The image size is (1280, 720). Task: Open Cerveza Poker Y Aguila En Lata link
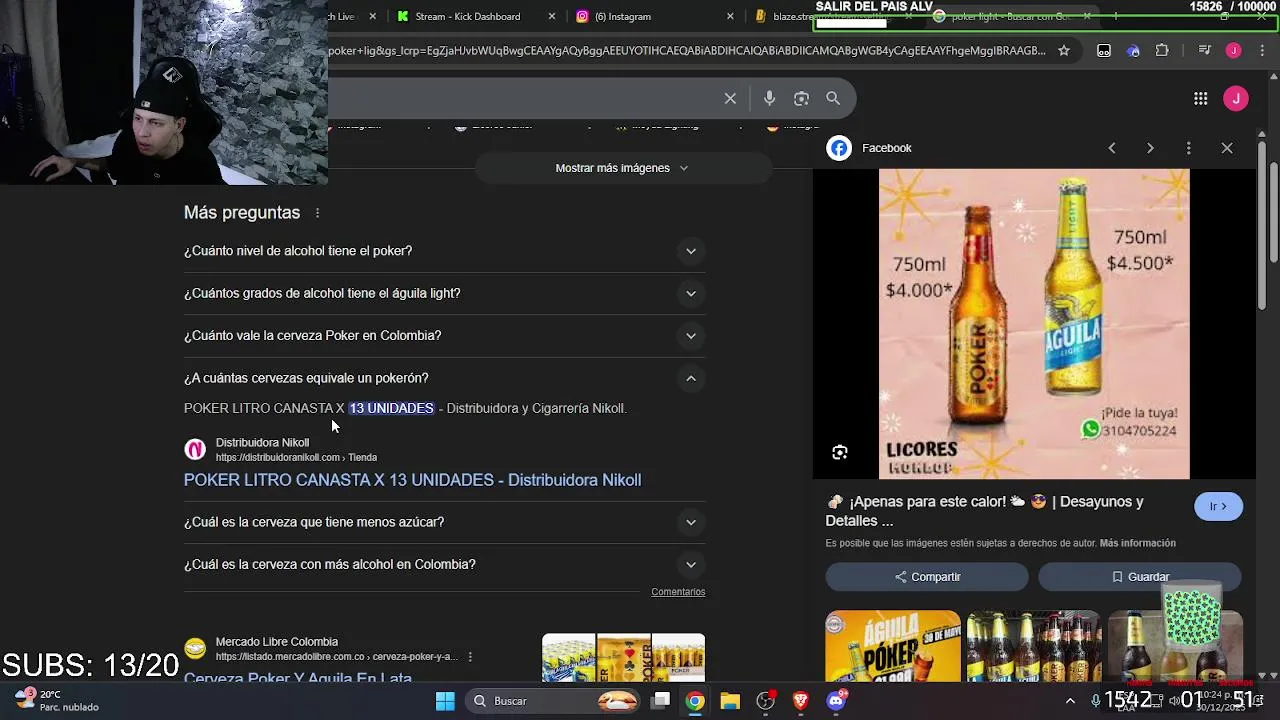tap(298, 678)
